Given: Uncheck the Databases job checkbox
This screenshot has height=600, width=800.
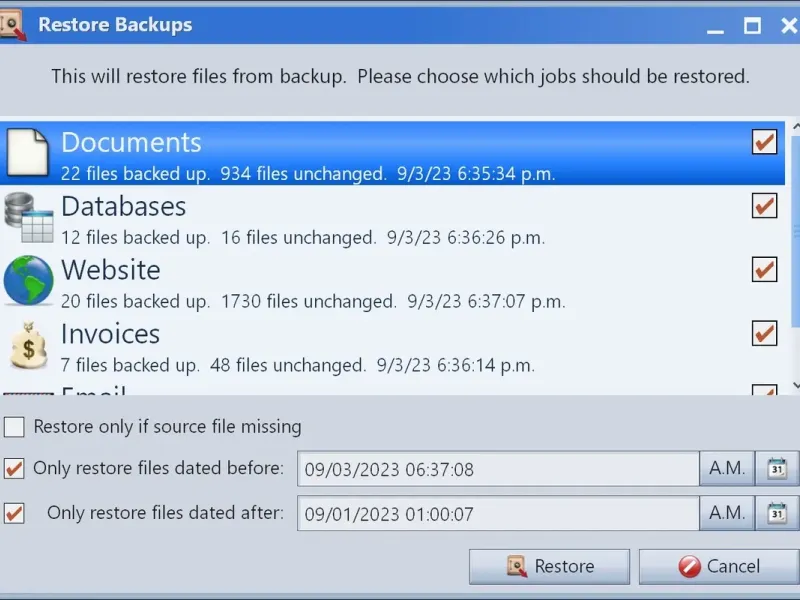Looking at the screenshot, I should click(764, 206).
